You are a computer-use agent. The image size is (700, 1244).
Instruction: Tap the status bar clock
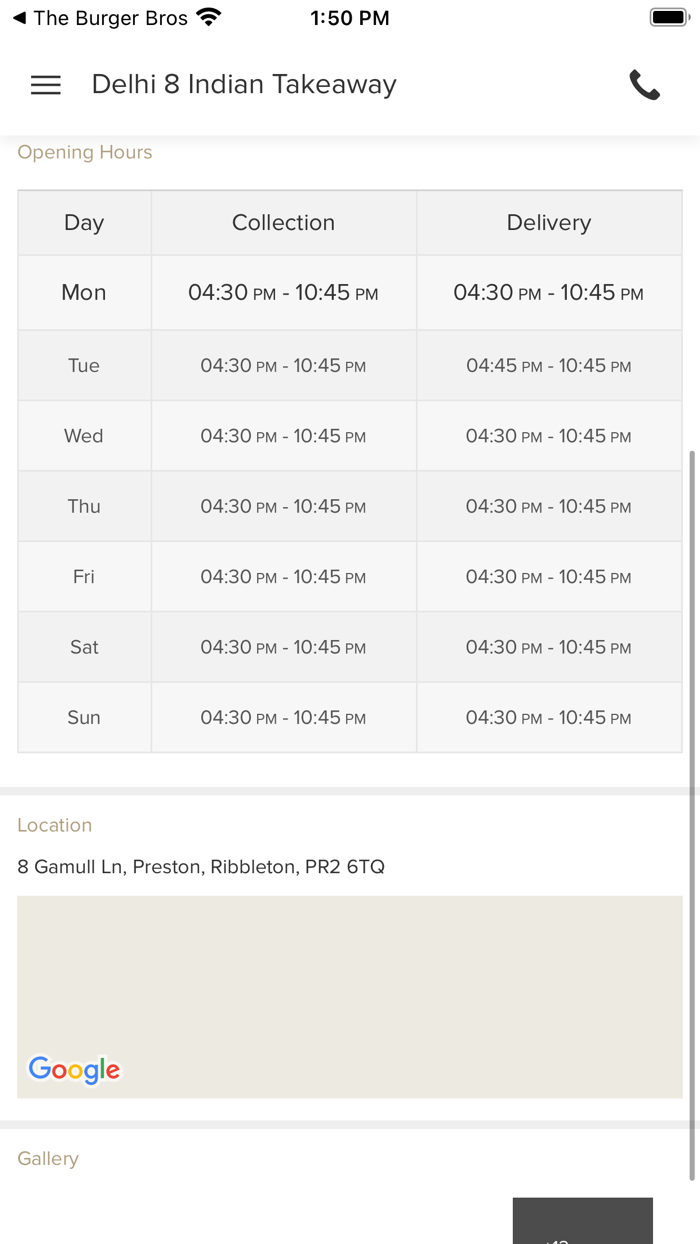click(349, 18)
